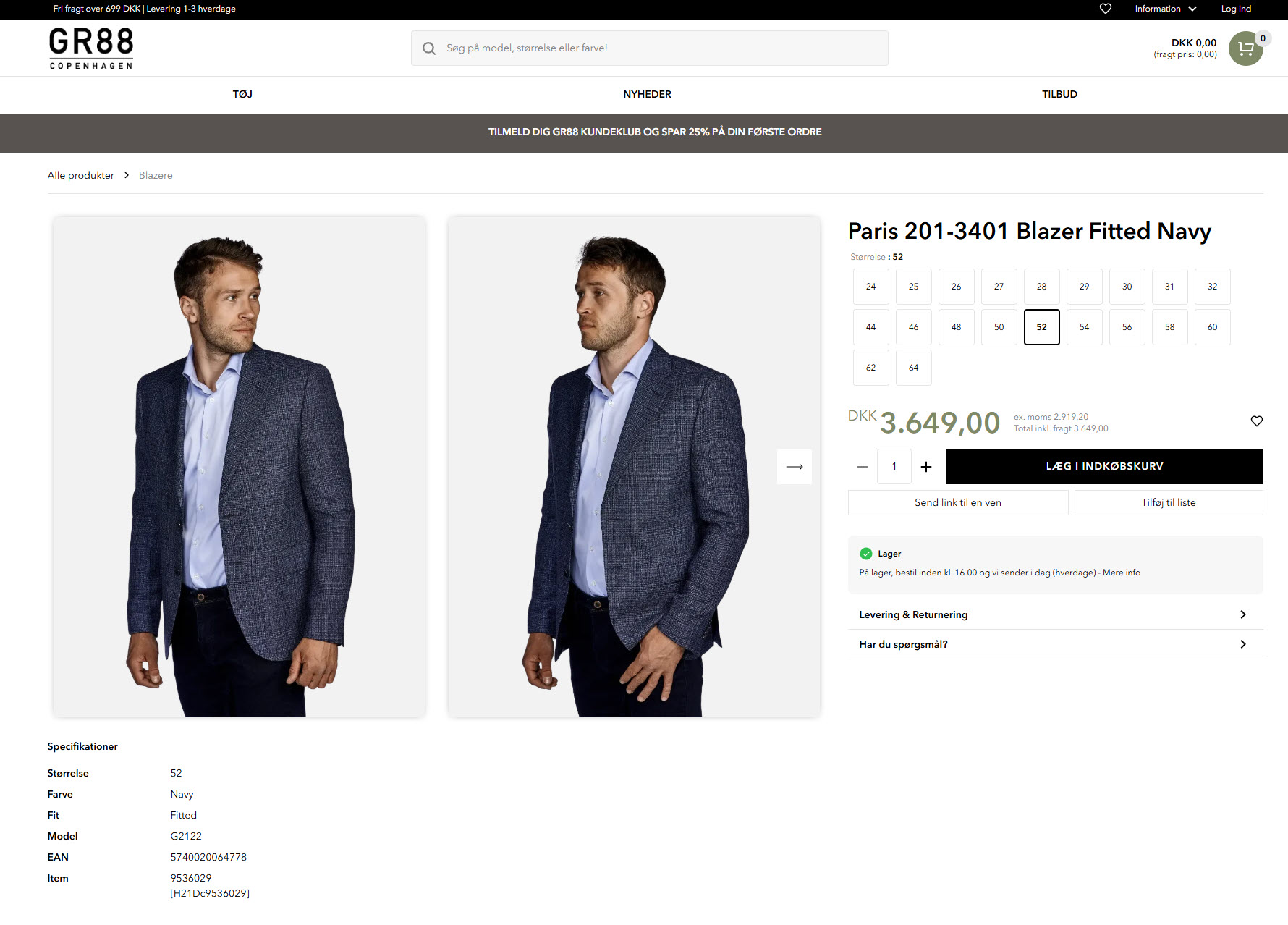Click Send link til en ven
The image size is (1288, 925).
957,502
